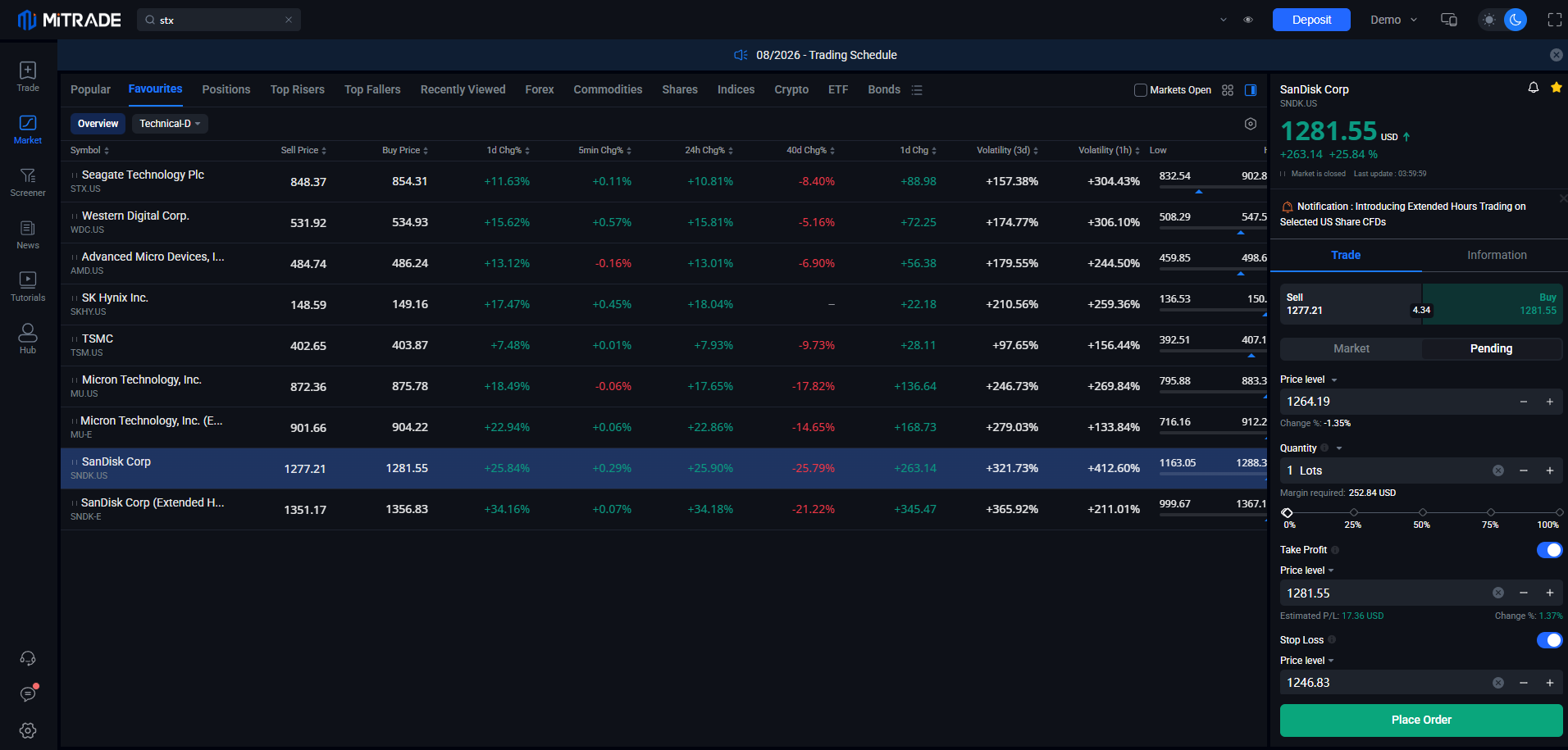Open the Quantity unit dropdown
Image resolution: width=1568 pixels, height=750 pixels.
1339,448
